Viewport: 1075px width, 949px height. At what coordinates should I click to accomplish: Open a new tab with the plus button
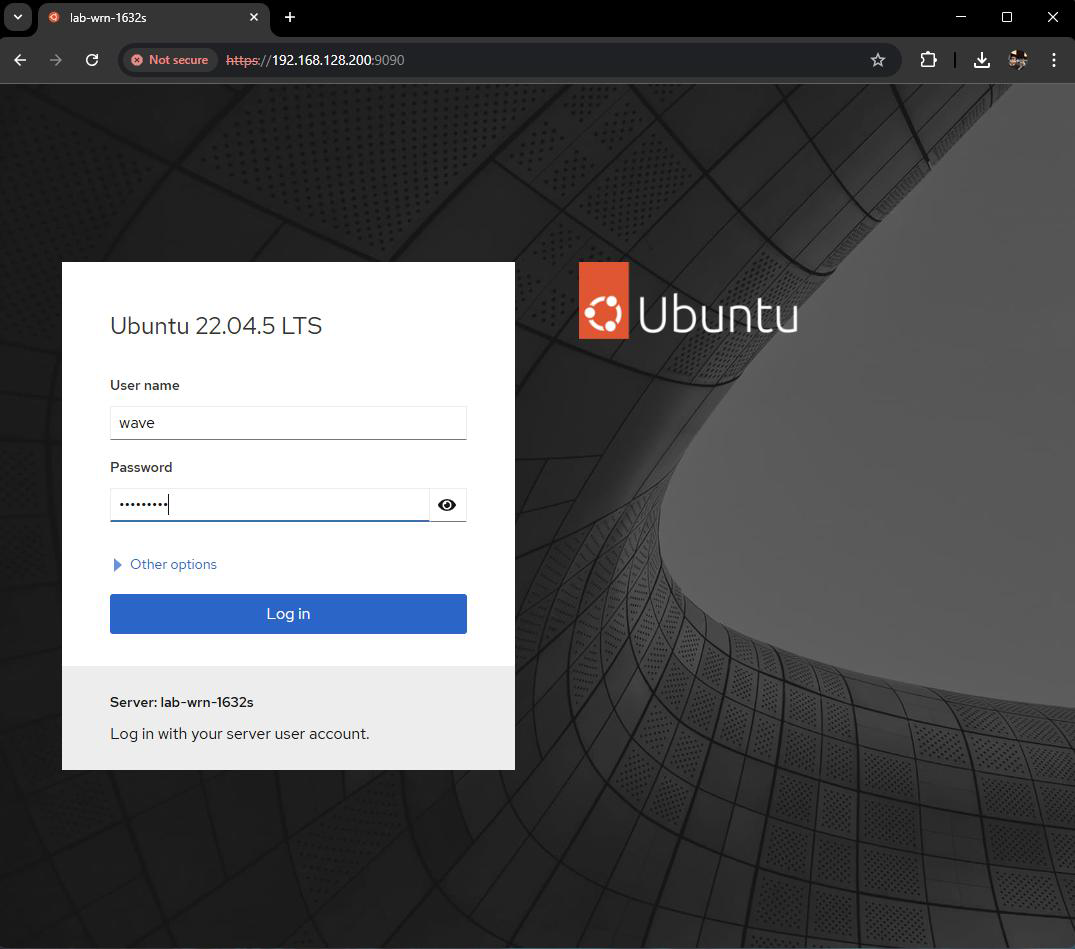pos(290,17)
